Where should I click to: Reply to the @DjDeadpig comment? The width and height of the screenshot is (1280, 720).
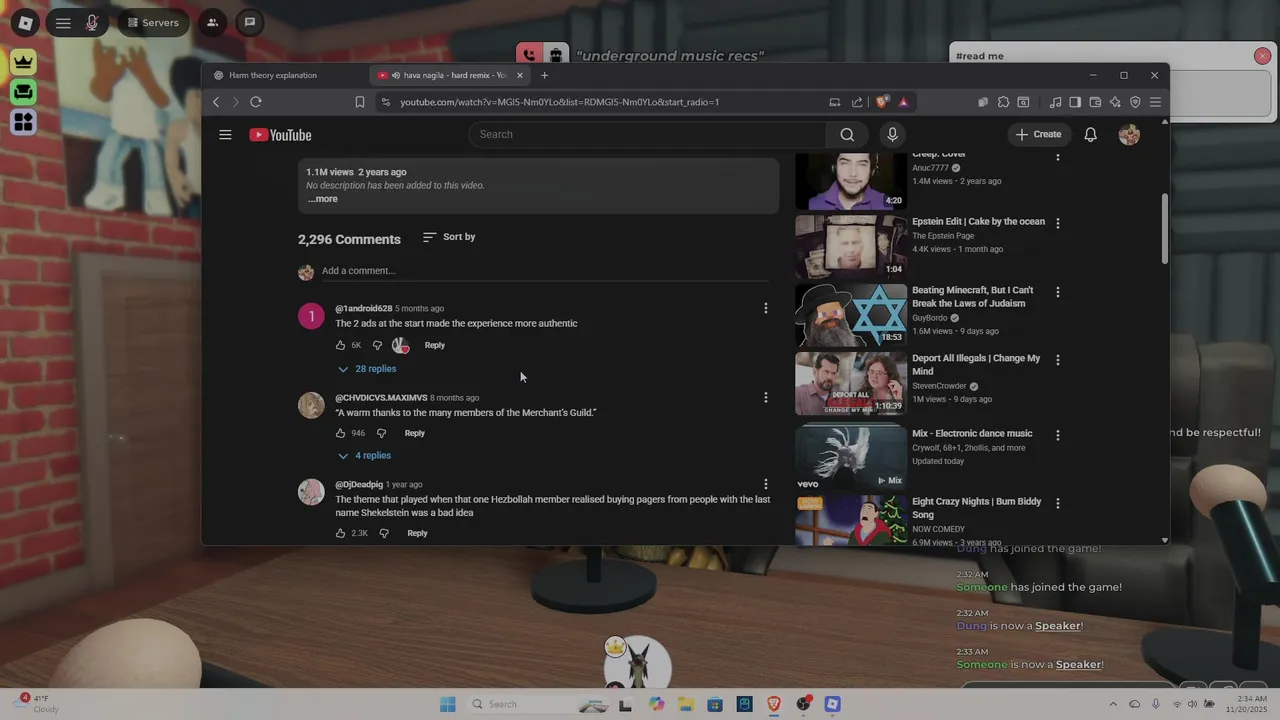point(417,533)
